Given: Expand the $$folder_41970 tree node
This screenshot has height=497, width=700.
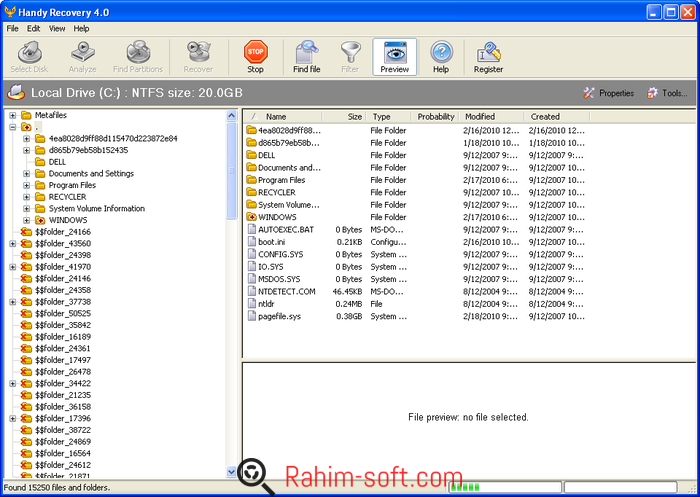Looking at the screenshot, I should click(x=12, y=267).
